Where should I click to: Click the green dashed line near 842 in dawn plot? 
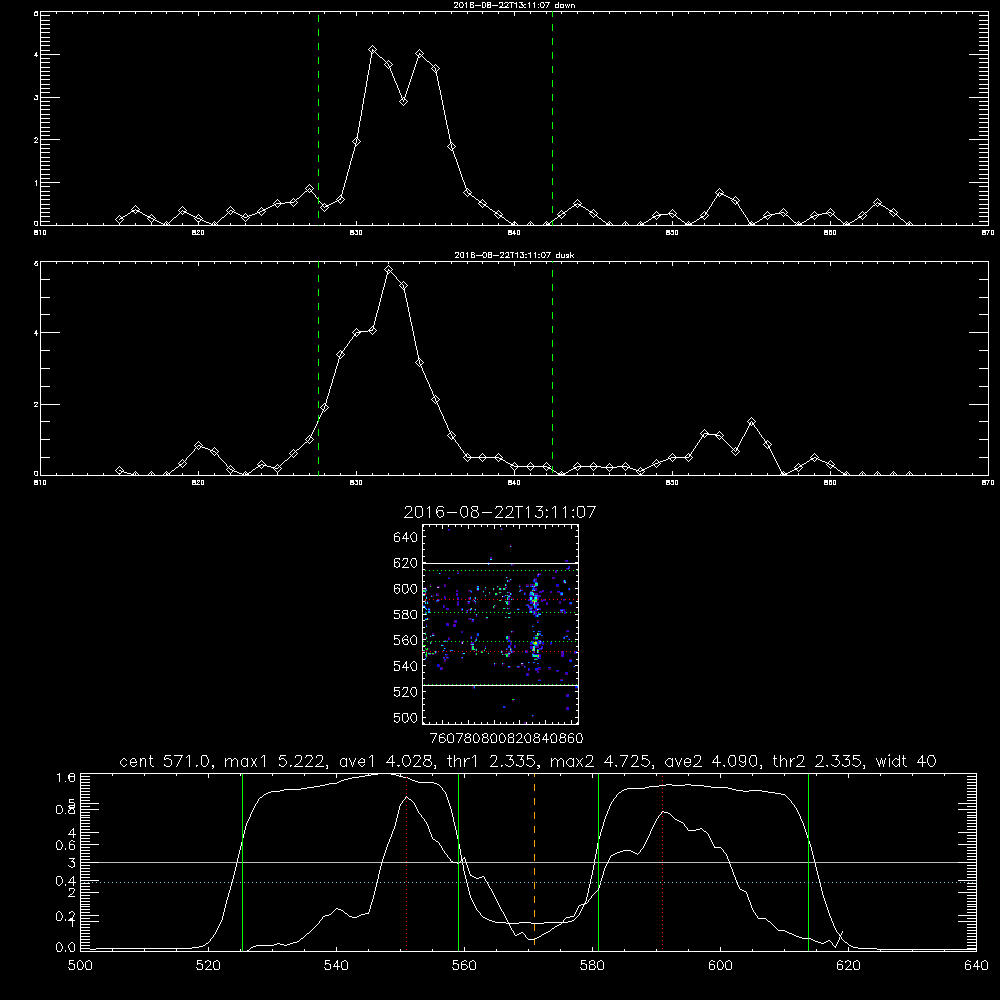(552, 118)
